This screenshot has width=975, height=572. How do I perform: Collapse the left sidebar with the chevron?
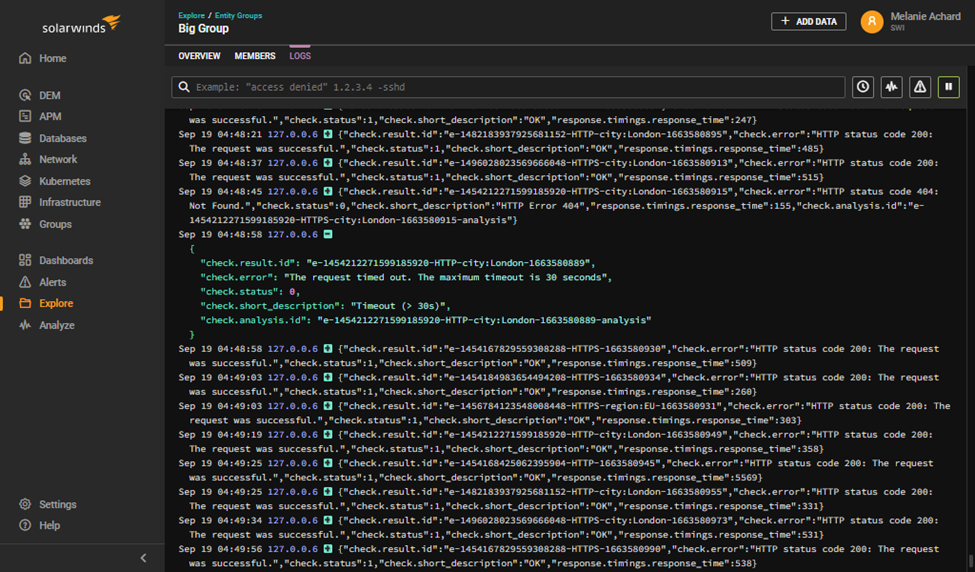[143, 558]
